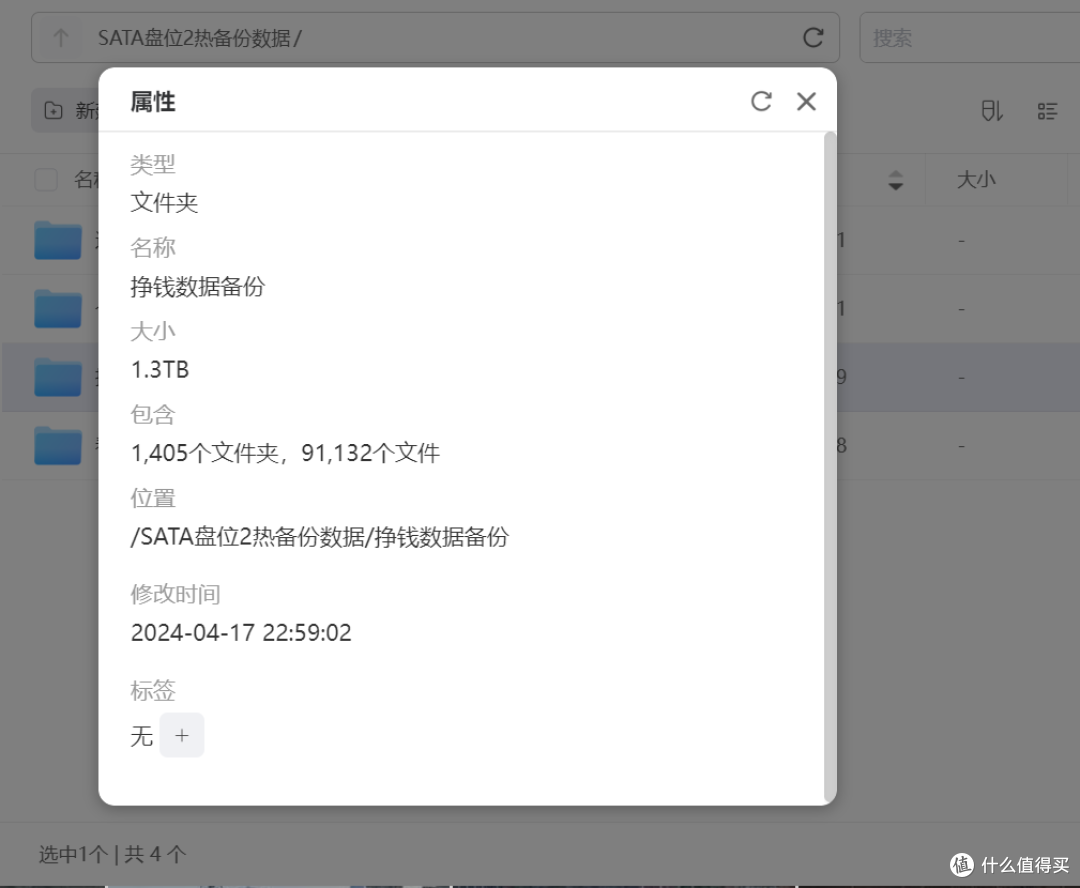Click the location path /SATA盘位2热备份数据/挣钱数据备份

click(x=320, y=537)
